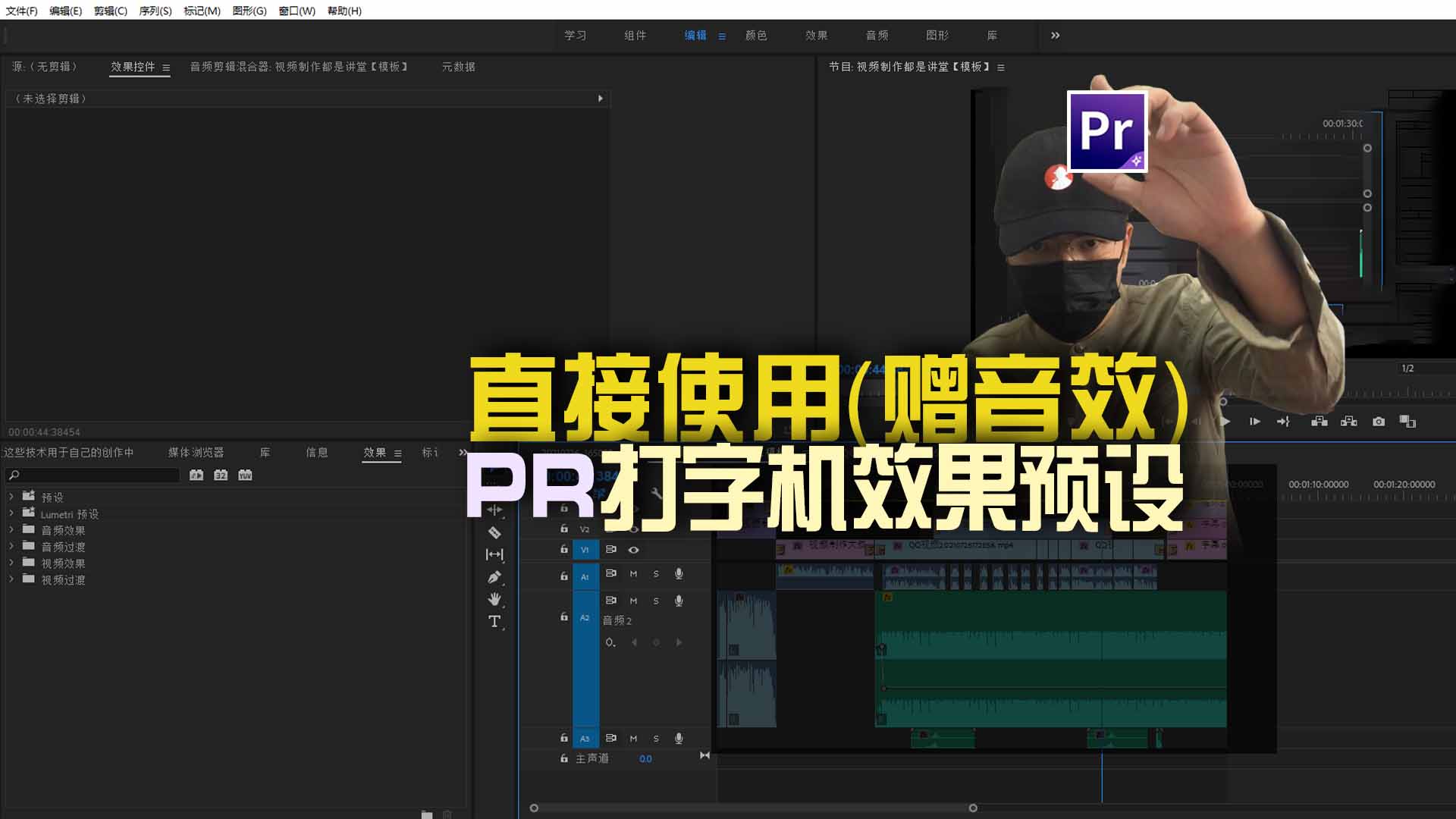Open 效果控件 panel menu icon
This screenshot has height=819, width=1456.
coord(166,67)
